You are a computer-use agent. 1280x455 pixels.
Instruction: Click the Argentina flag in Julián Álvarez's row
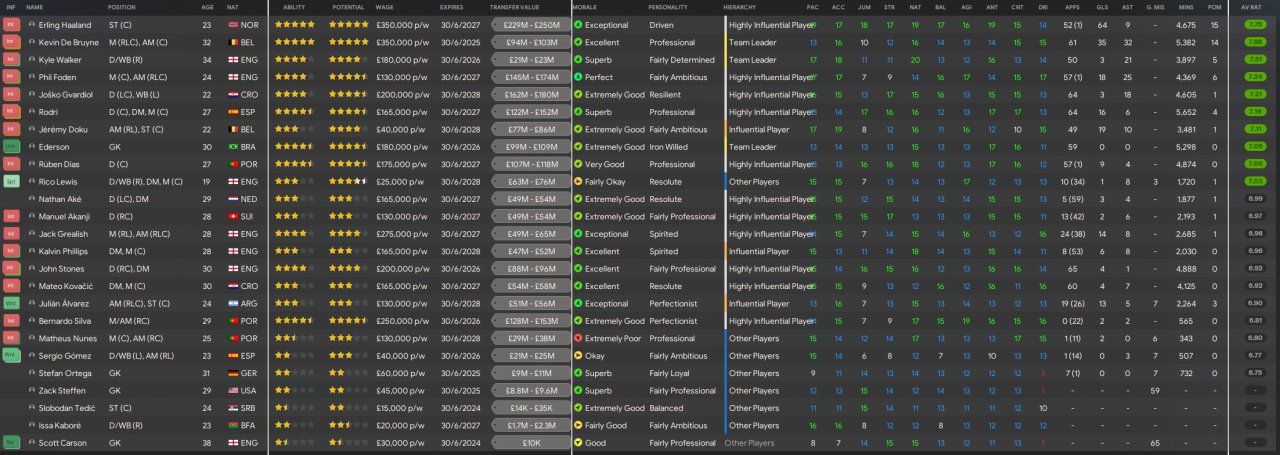(x=234, y=303)
